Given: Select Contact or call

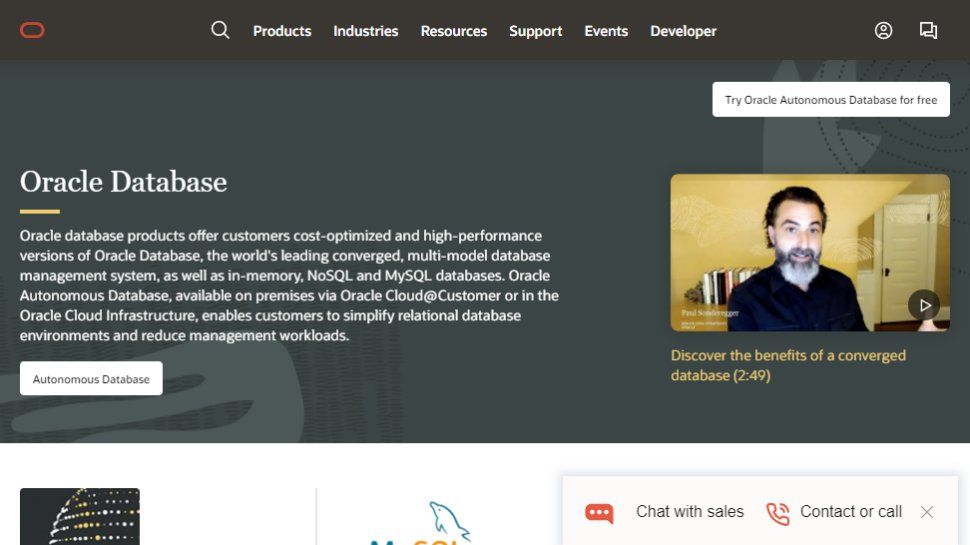Looking at the screenshot, I should [x=851, y=512].
